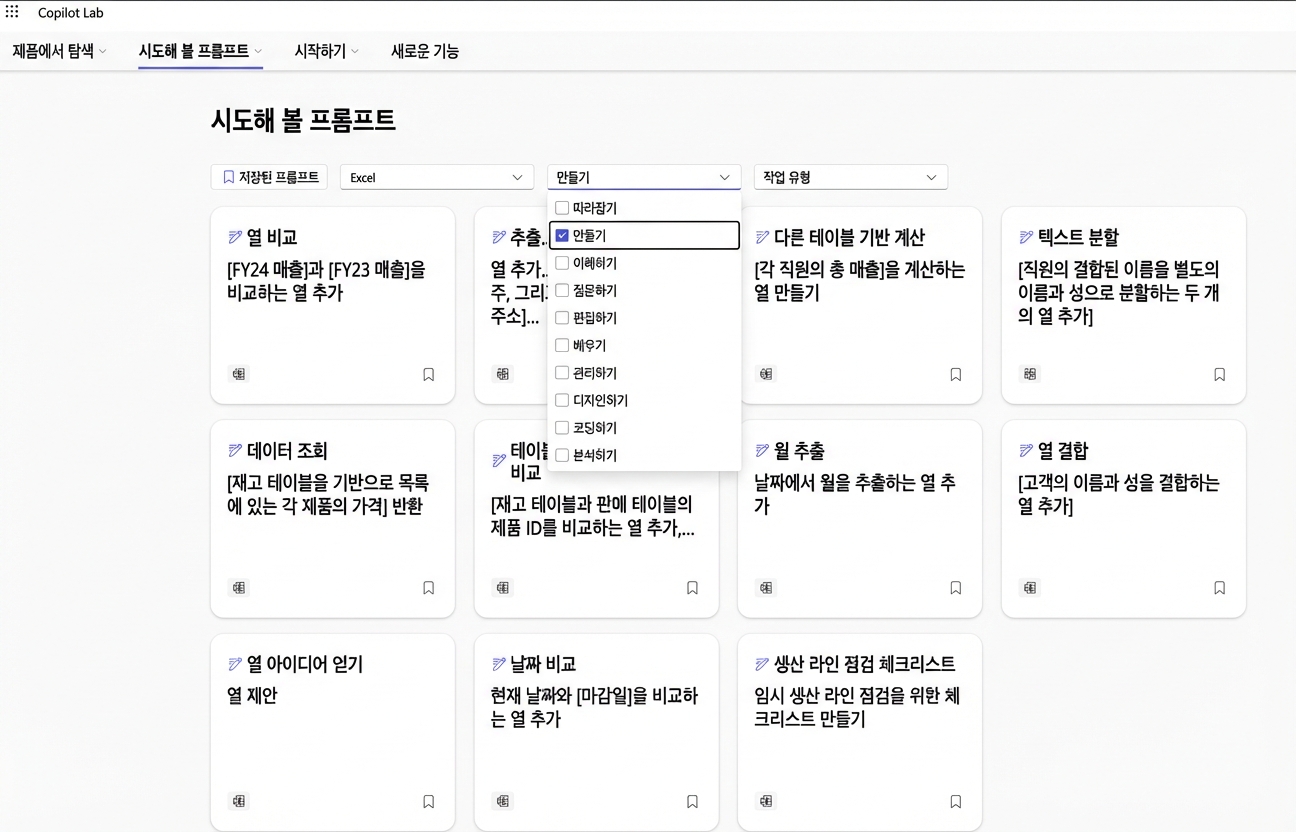
Task: Open the 텍스트 분할 card title
Action: tap(1078, 237)
